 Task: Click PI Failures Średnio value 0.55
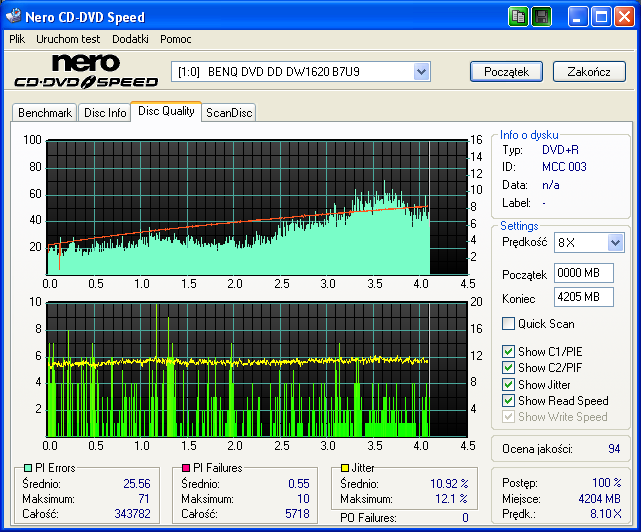(299, 484)
